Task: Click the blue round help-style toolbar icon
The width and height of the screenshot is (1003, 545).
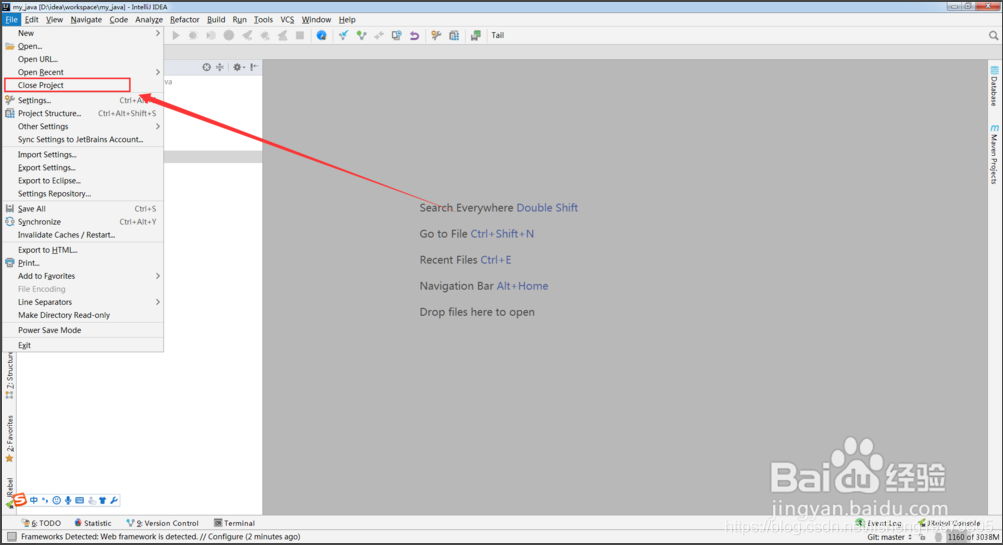Action: pyautogui.click(x=321, y=35)
